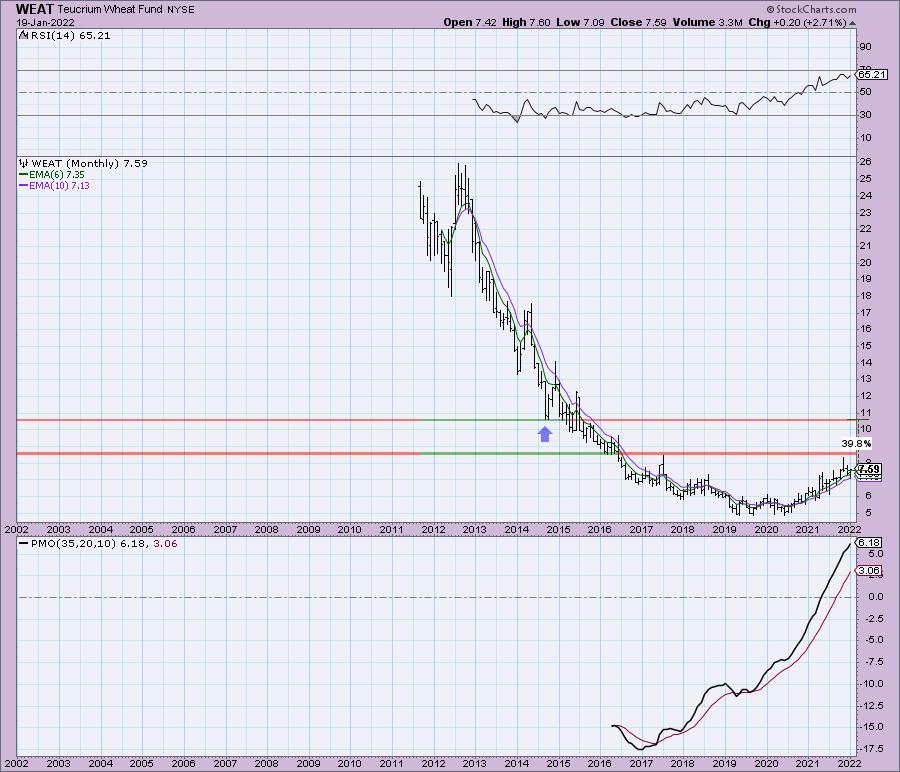900x772 pixels.
Task: Click the purple EMA(10) line swatch in the legend
Action: 24,185
